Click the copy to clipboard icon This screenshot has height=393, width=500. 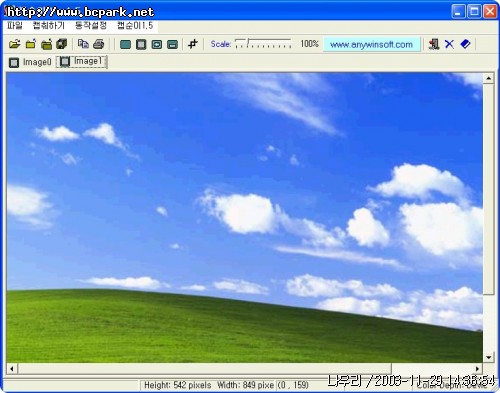click(83, 44)
